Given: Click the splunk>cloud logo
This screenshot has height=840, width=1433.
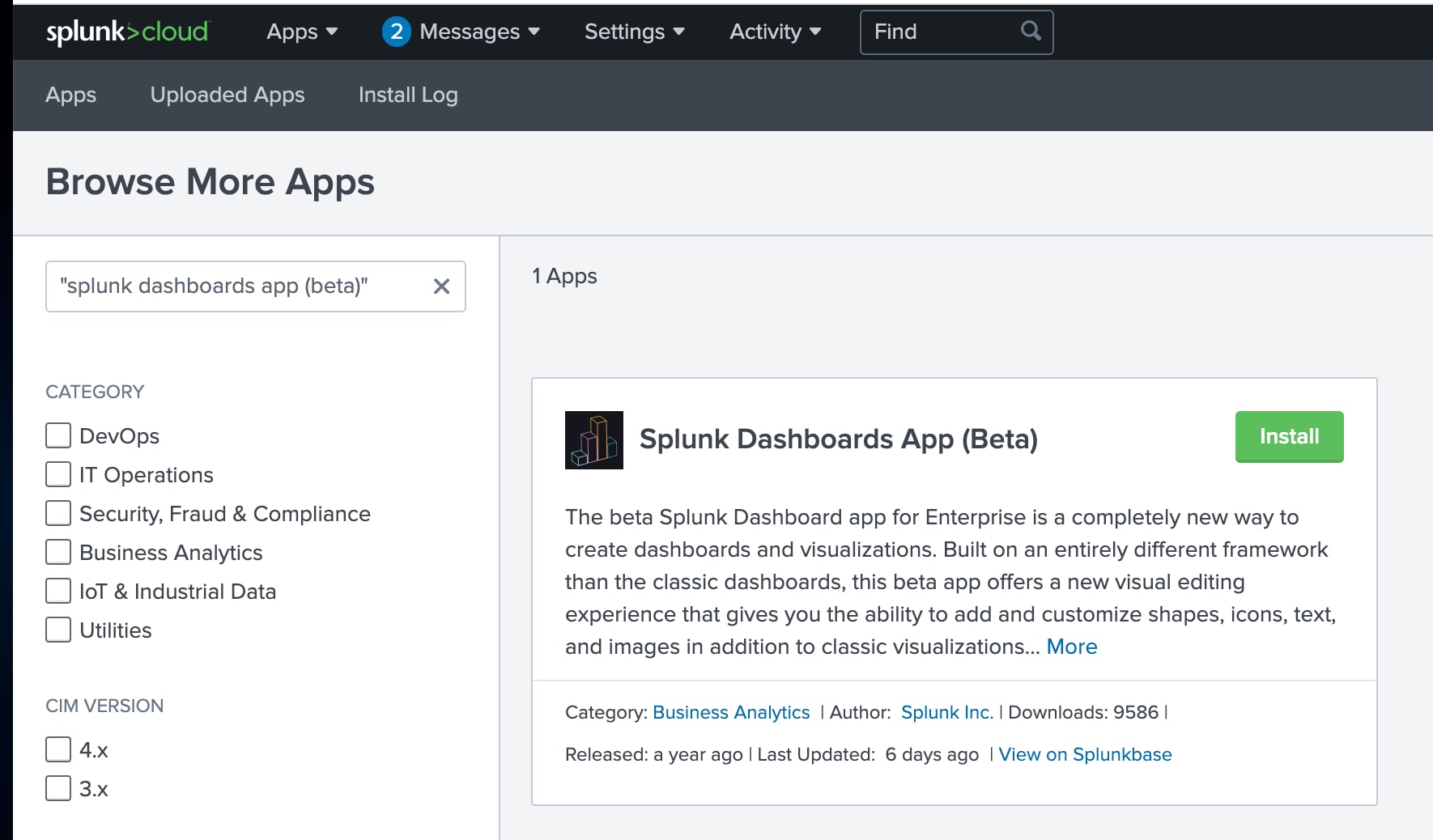Looking at the screenshot, I should pos(127,32).
